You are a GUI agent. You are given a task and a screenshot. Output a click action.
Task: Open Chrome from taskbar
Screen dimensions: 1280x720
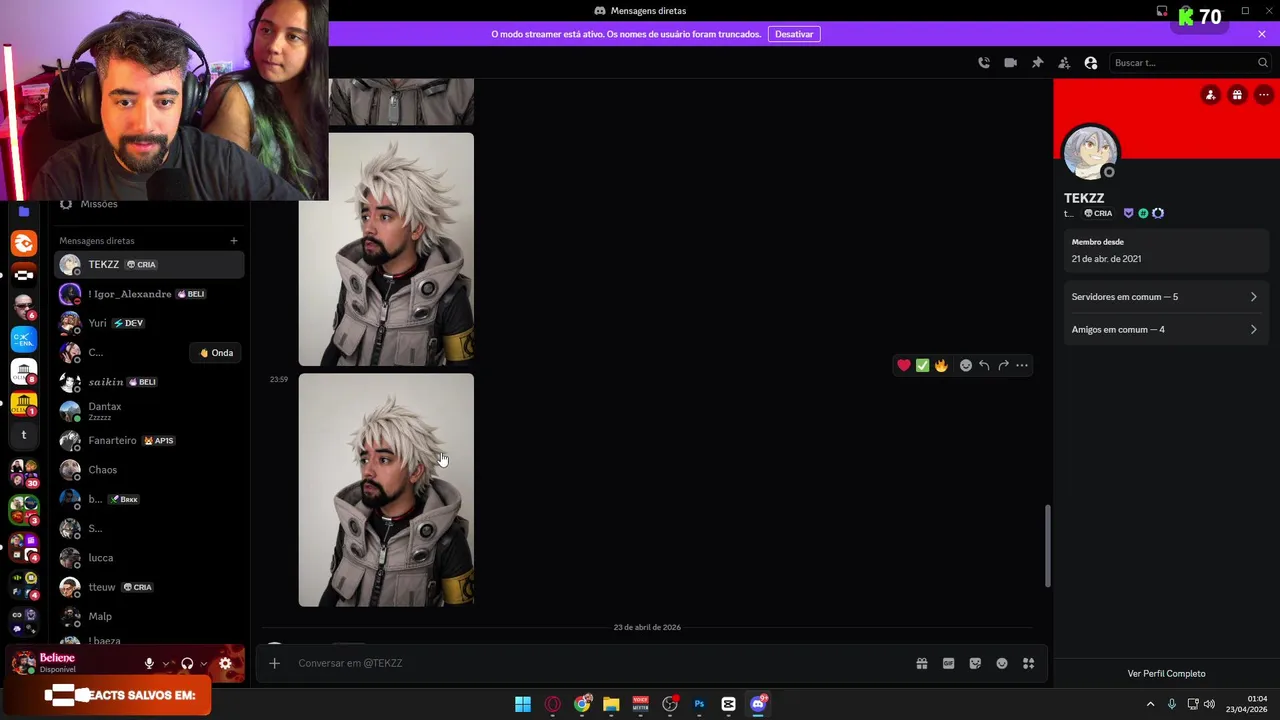582,704
